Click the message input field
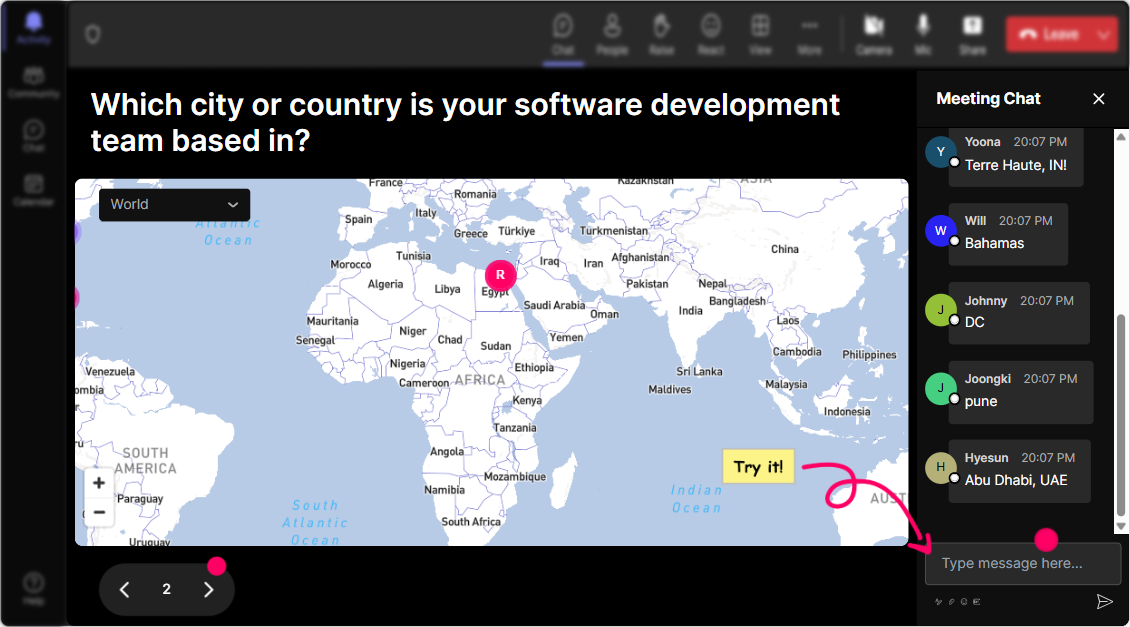This screenshot has height=627, width=1130. [x=1023, y=564]
